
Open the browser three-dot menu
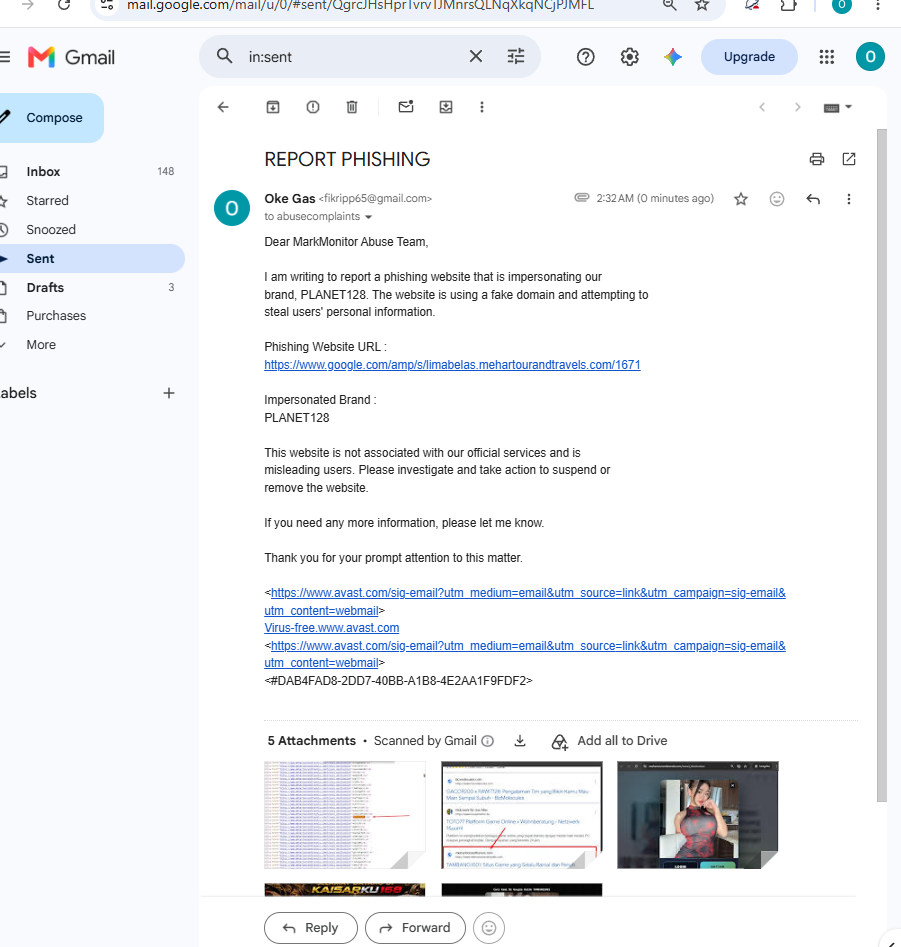pos(877,5)
